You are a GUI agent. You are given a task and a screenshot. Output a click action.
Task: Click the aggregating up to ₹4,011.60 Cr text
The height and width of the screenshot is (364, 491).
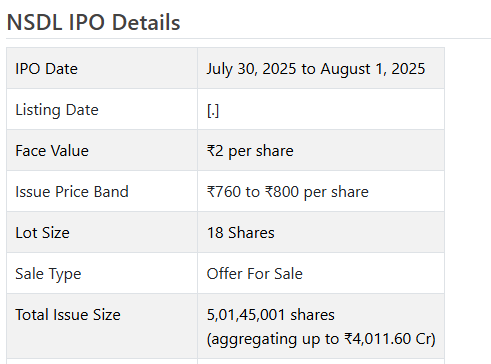coord(321,339)
